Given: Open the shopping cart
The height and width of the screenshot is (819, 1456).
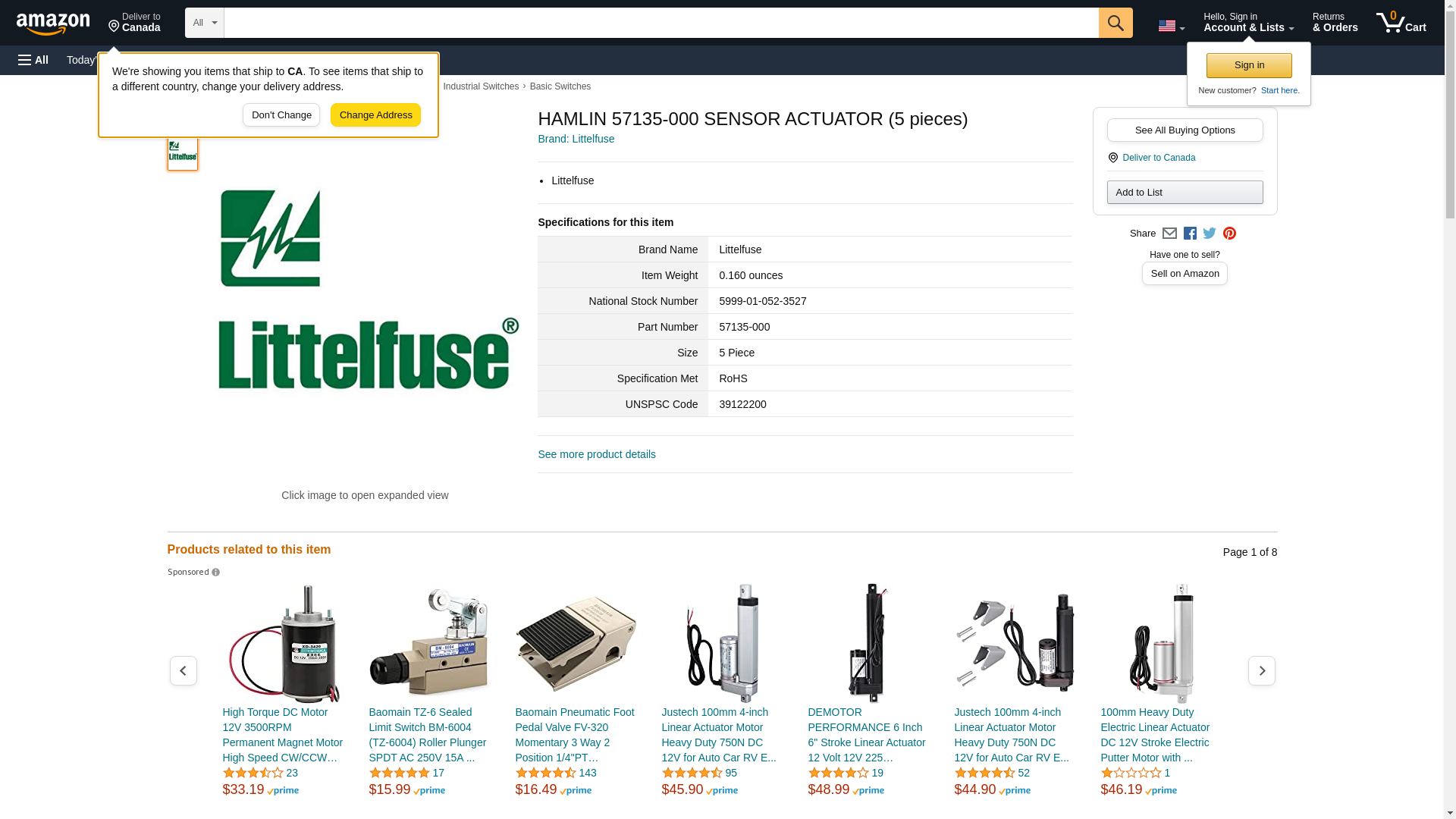Looking at the screenshot, I should point(1401,23).
